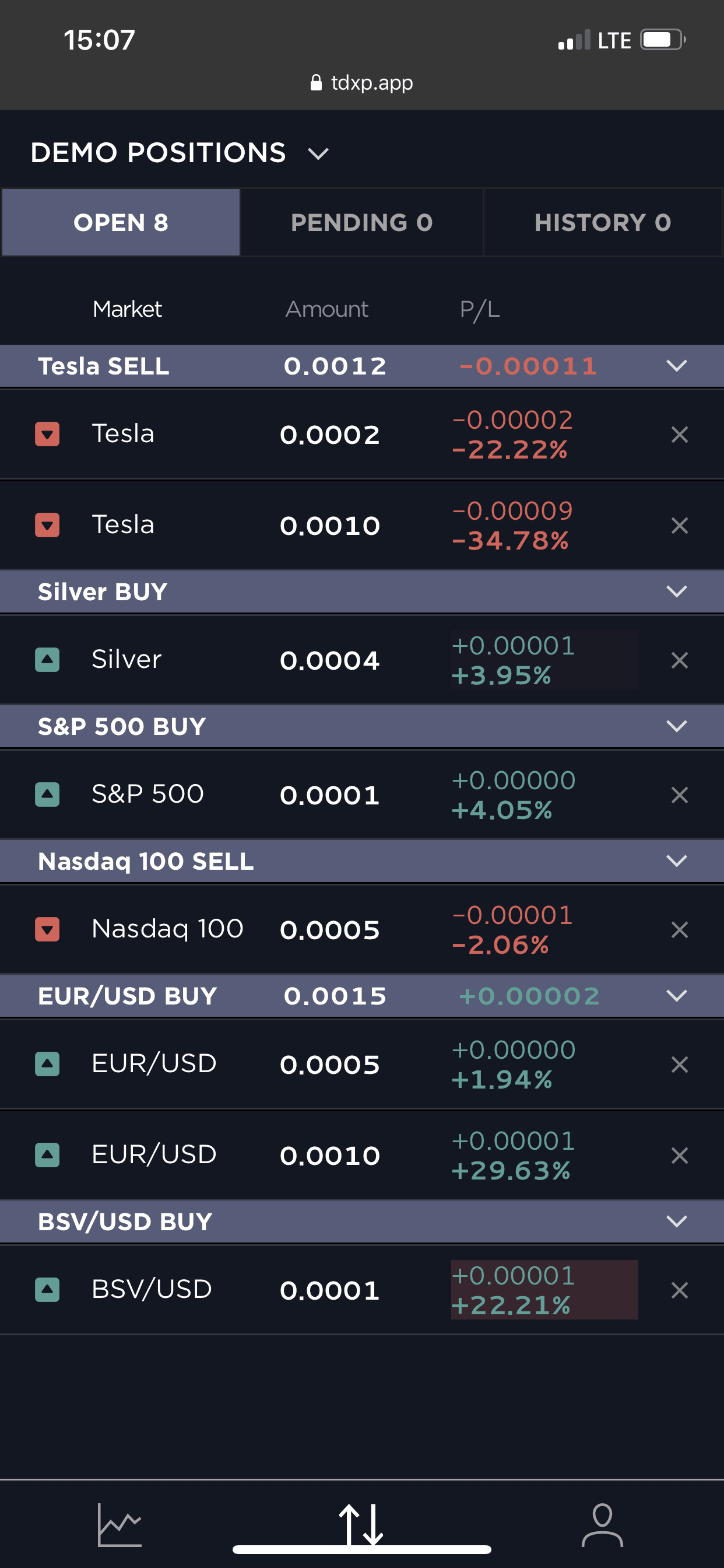Tap the green buy arrow beside Silver
Image resolution: width=724 pixels, height=1568 pixels.
(47, 659)
